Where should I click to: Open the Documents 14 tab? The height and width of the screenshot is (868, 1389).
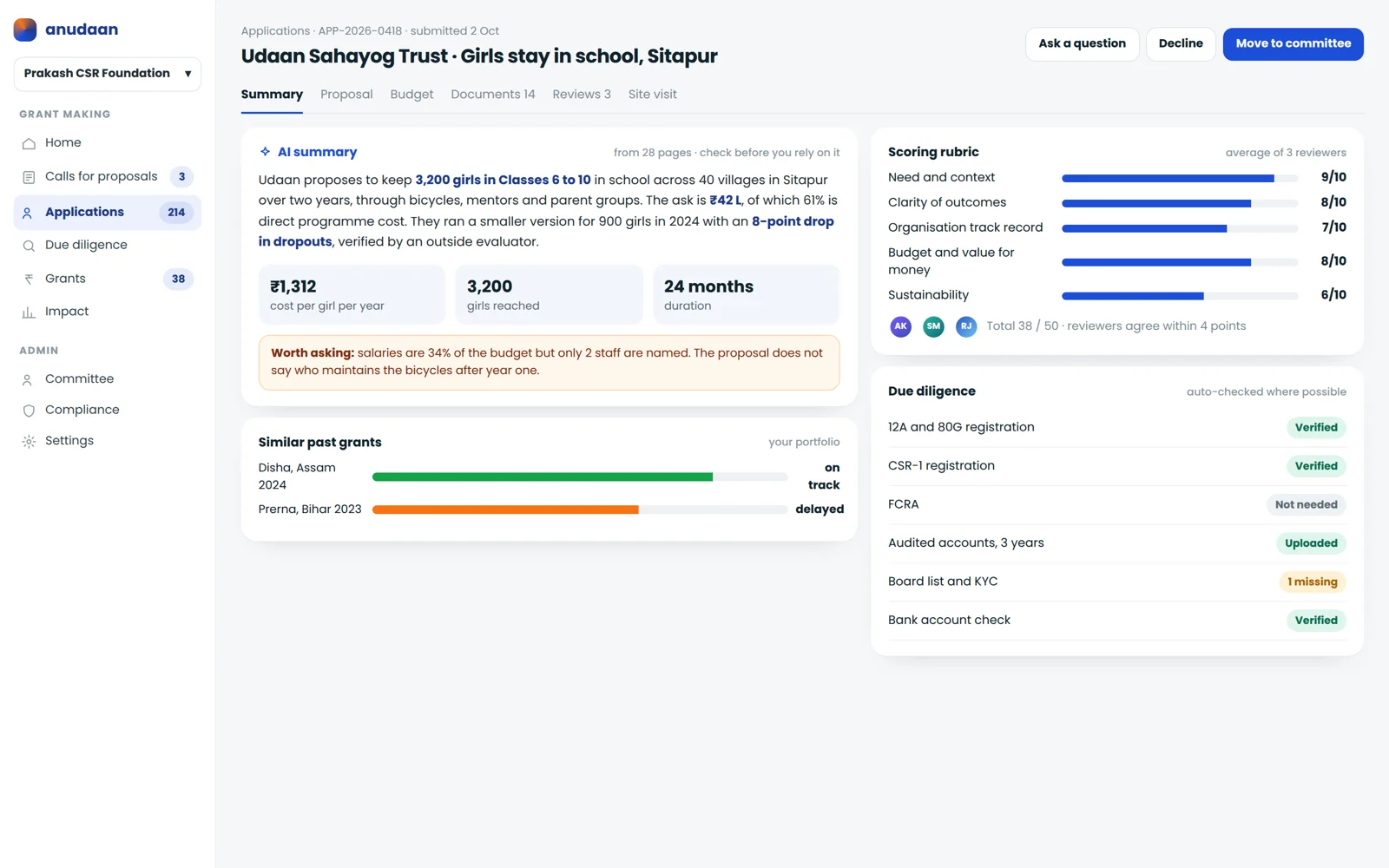click(493, 95)
